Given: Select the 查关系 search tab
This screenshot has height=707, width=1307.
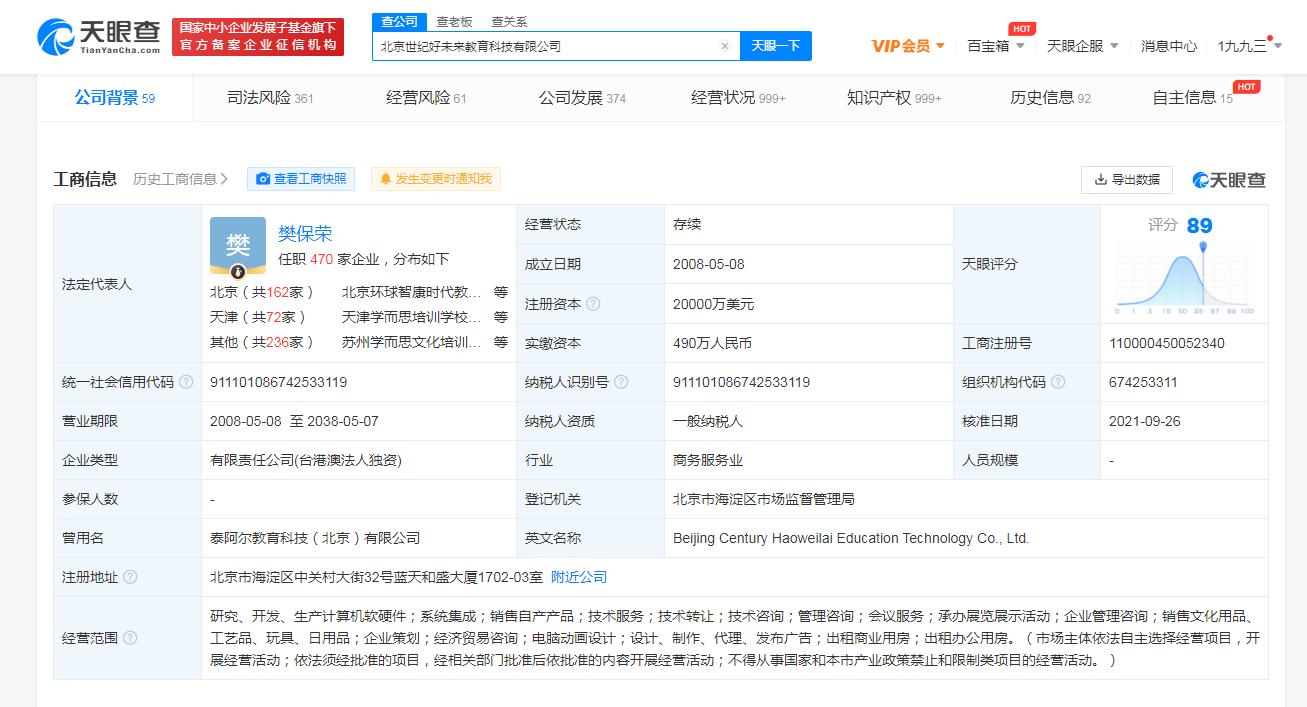Looking at the screenshot, I should tap(509, 22).
